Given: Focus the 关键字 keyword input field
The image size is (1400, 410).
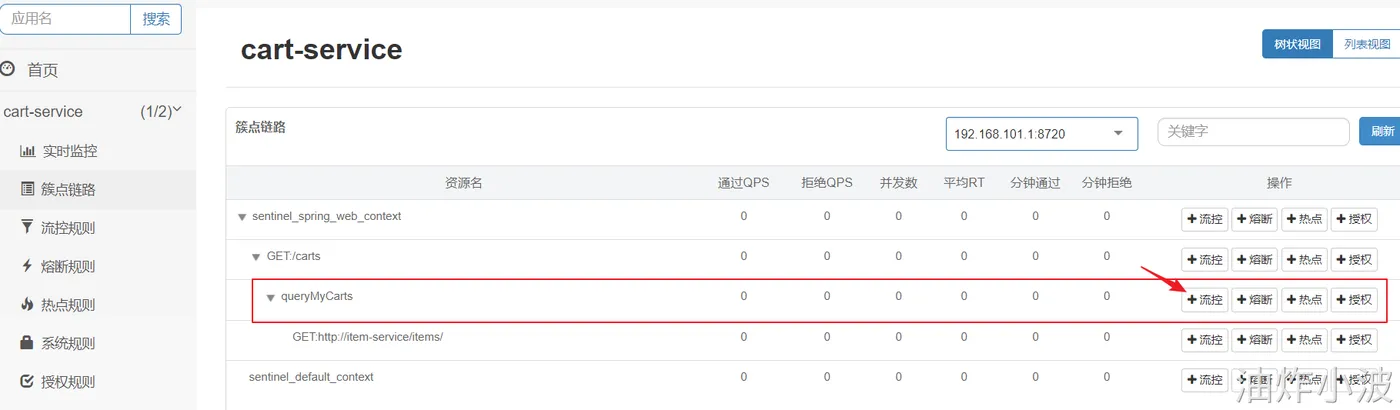Looking at the screenshot, I should pyautogui.click(x=1251, y=131).
